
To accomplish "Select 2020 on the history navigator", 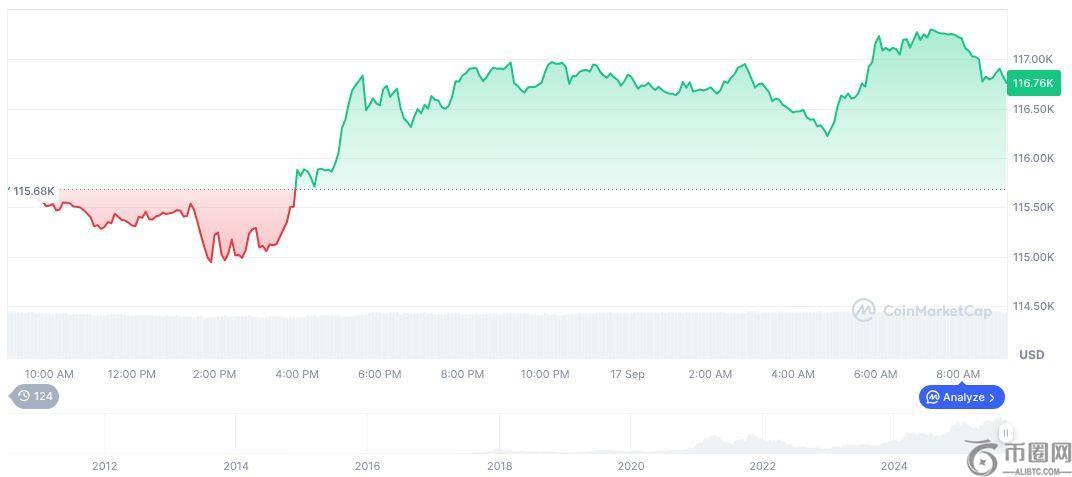I will (x=631, y=465).
